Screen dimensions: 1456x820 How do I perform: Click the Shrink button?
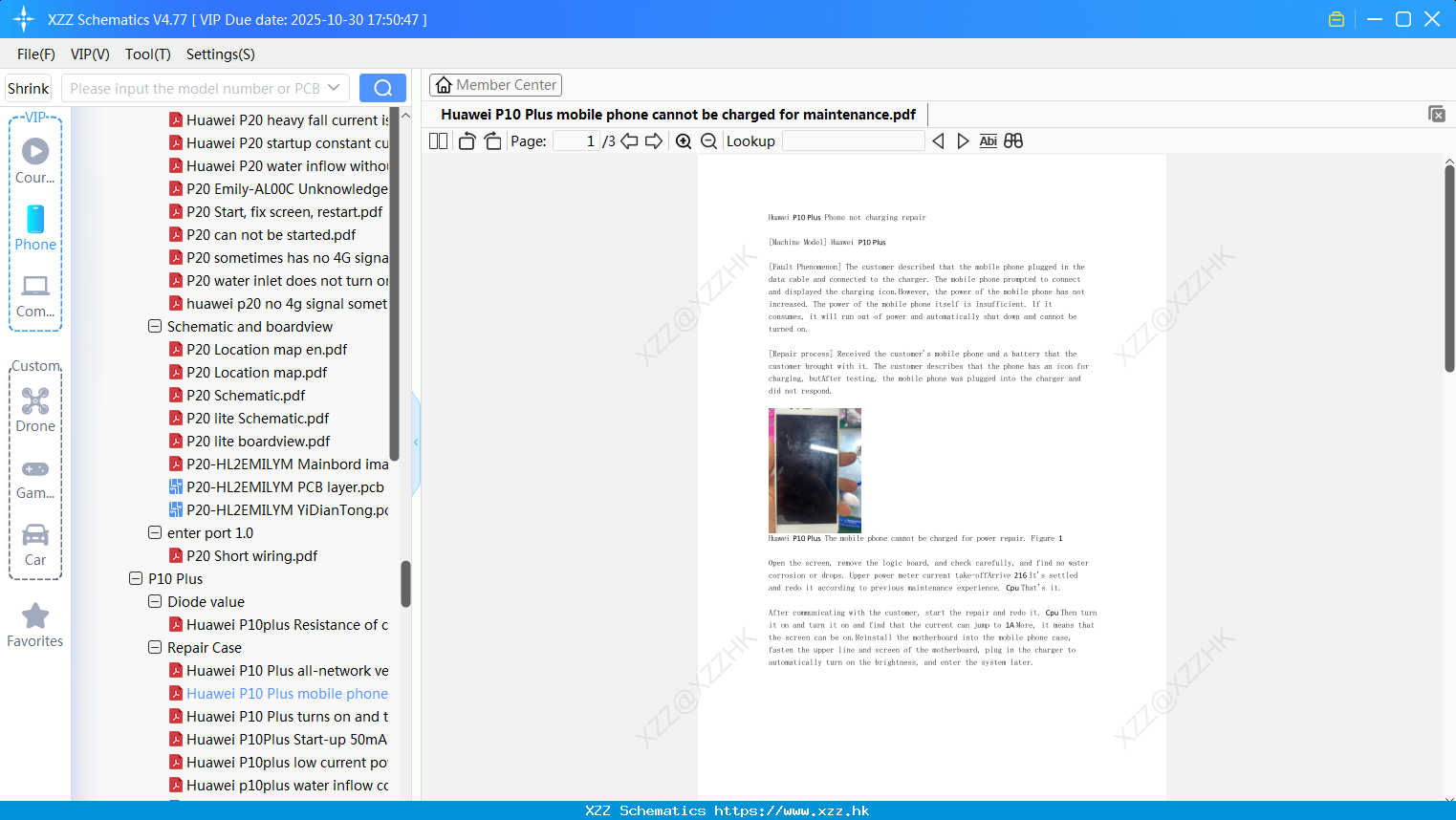pyautogui.click(x=29, y=88)
